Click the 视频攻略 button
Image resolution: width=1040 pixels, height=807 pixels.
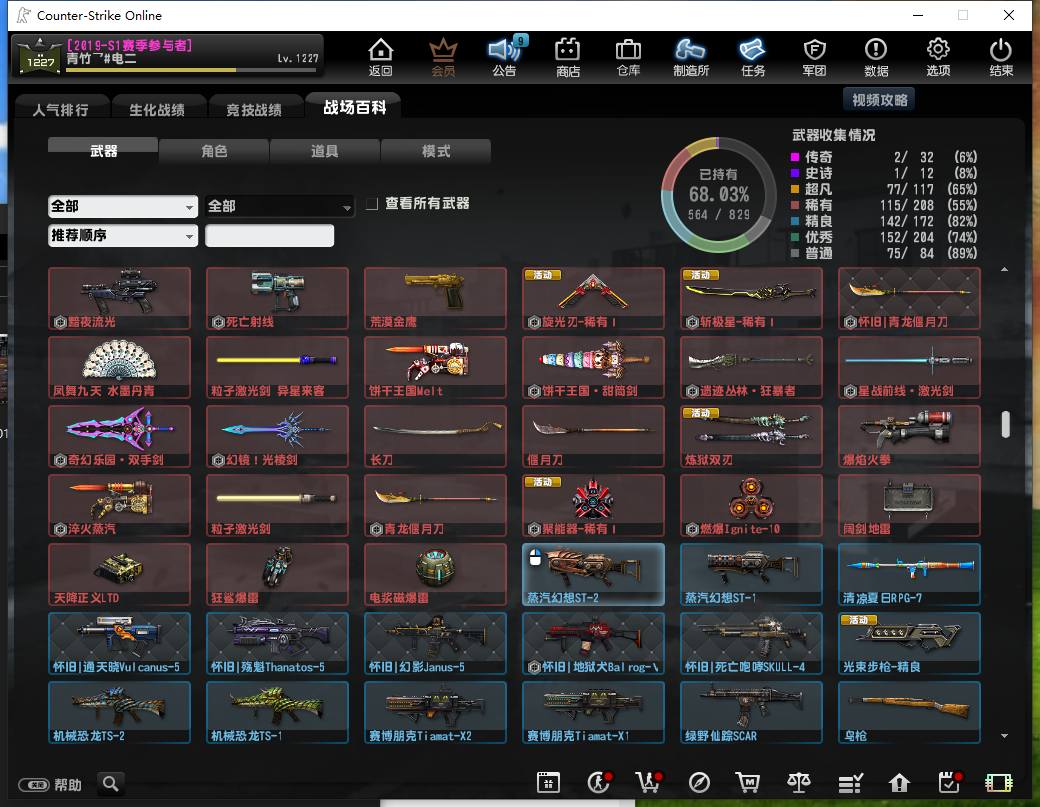[879, 100]
